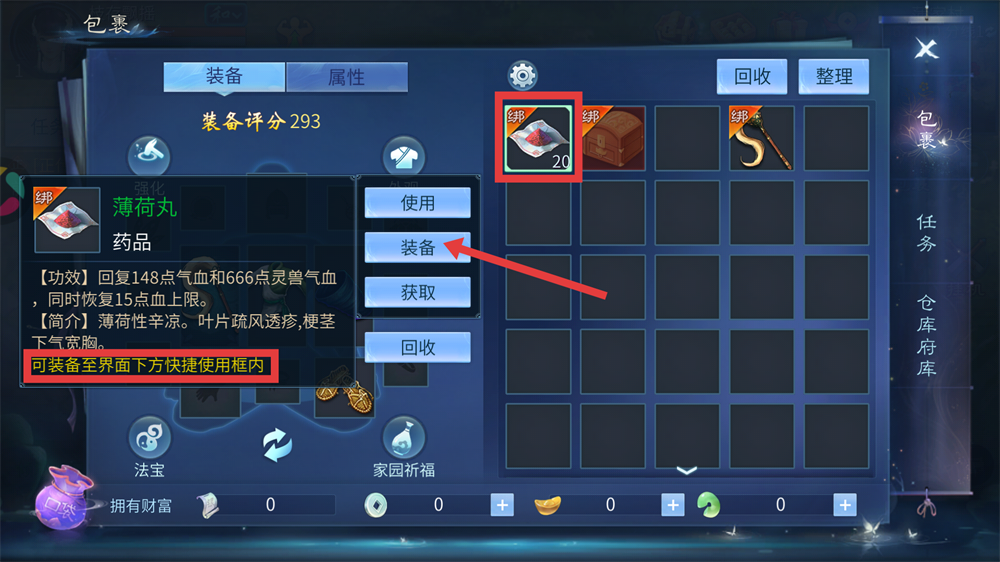1000x562 pixels.
Task: Switch to the 属性 tab
Action: coord(347,77)
